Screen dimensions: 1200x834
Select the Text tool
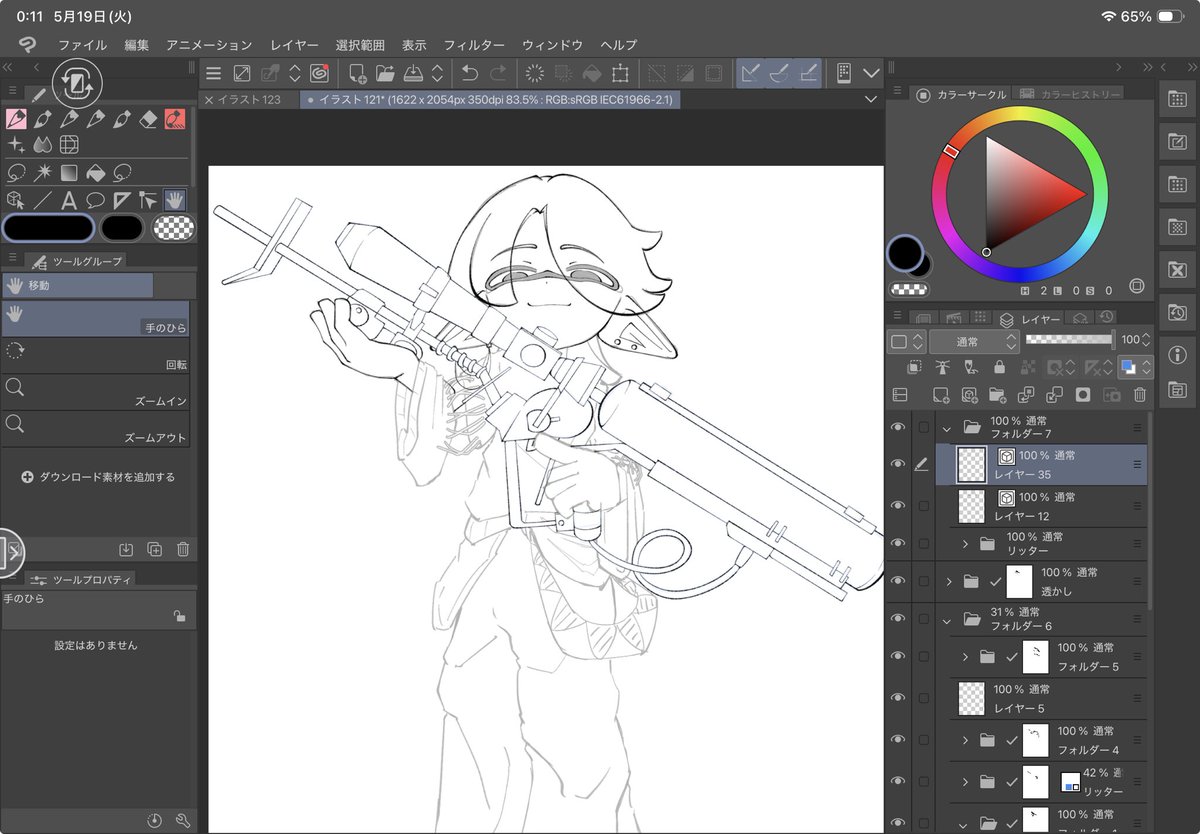69,199
